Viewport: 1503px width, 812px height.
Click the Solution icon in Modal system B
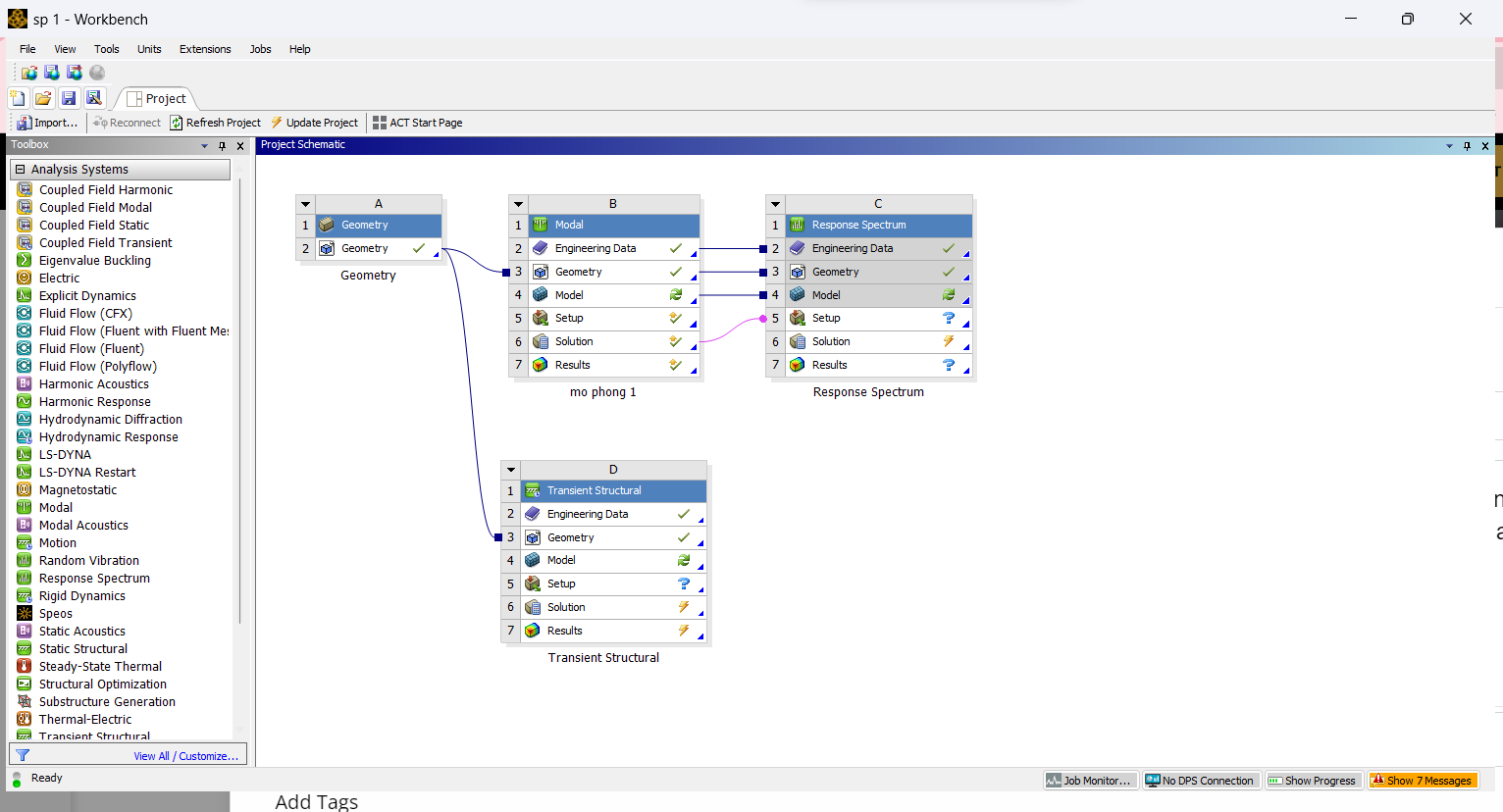541,341
